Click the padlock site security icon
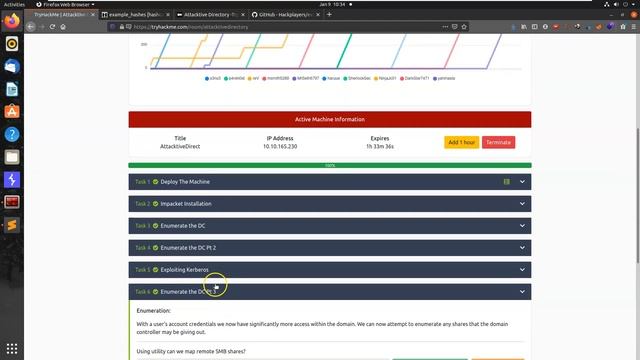The height and width of the screenshot is (360, 640). coord(122,27)
